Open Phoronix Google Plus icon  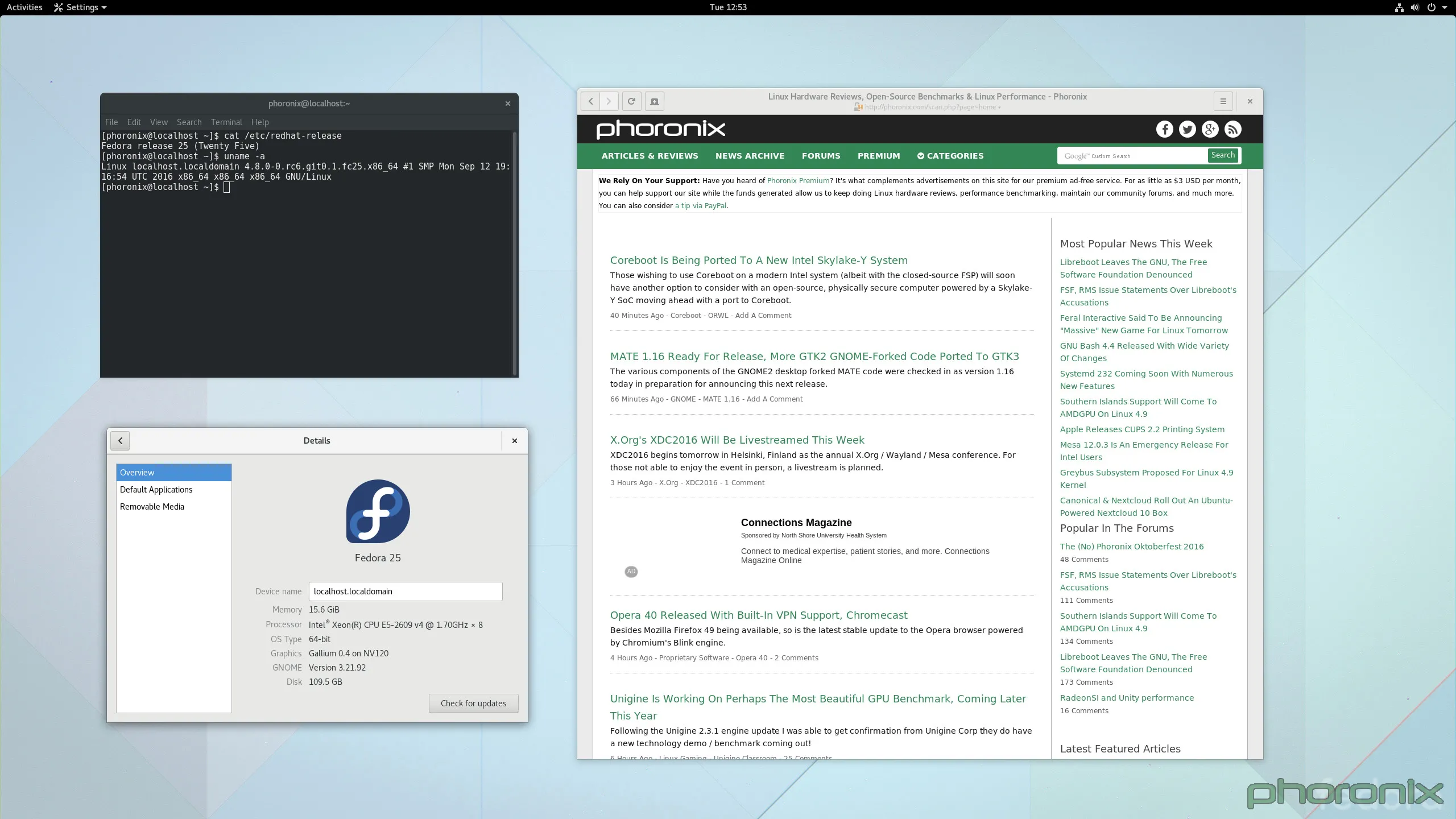point(1210,129)
